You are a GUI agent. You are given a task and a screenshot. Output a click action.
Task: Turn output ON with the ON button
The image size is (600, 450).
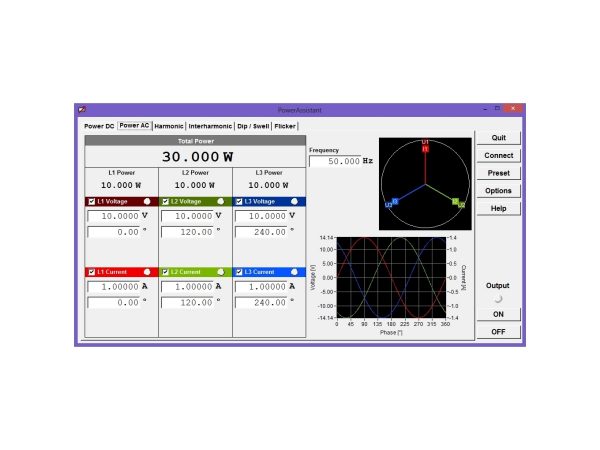pos(497,313)
